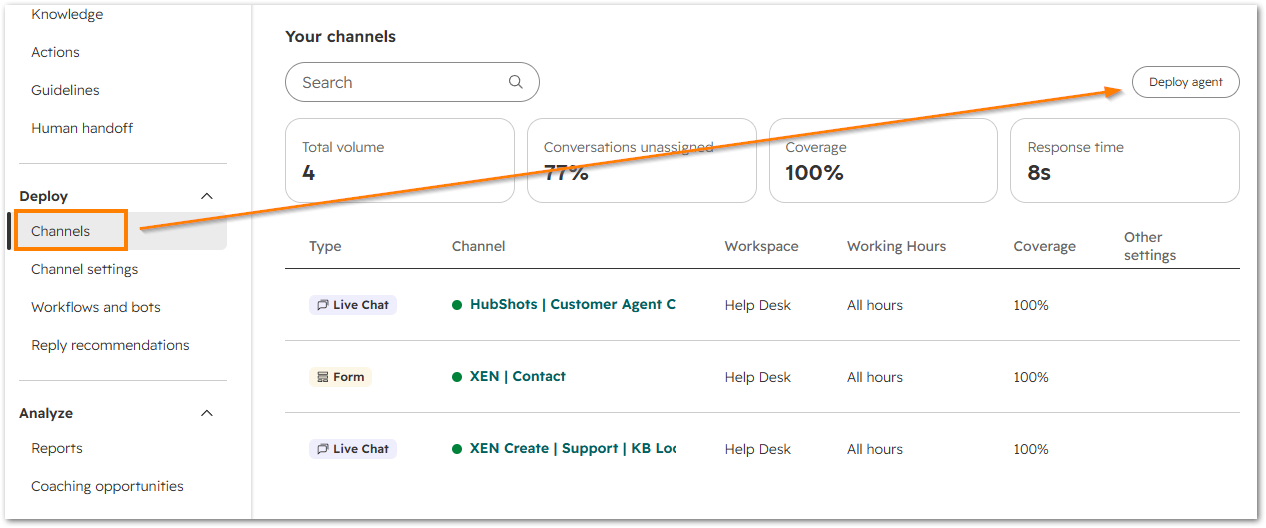Click the Your channels heading
The height and width of the screenshot is (528, 1266).
pos(341,36)
